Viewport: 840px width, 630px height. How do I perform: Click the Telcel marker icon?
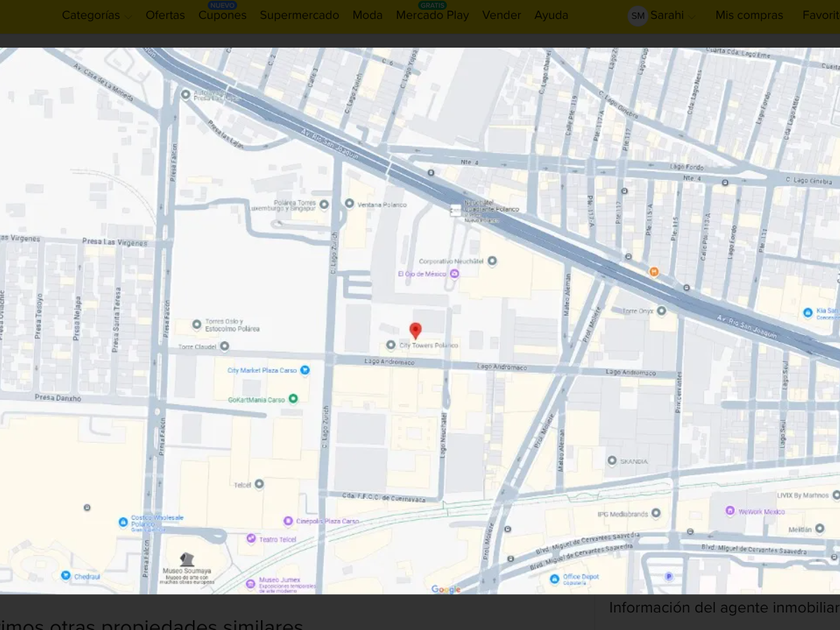(x=259, y=484)
